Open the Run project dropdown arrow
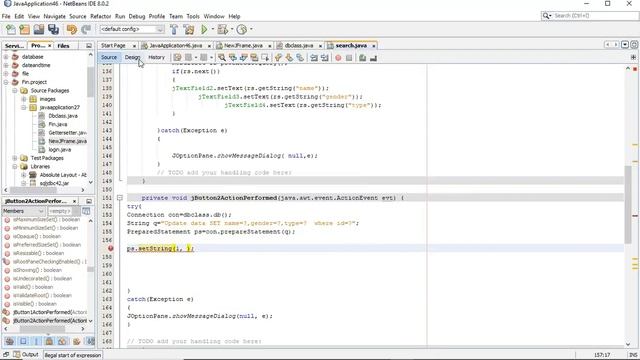This screenshot has width=640, height=360. [212, 29]
